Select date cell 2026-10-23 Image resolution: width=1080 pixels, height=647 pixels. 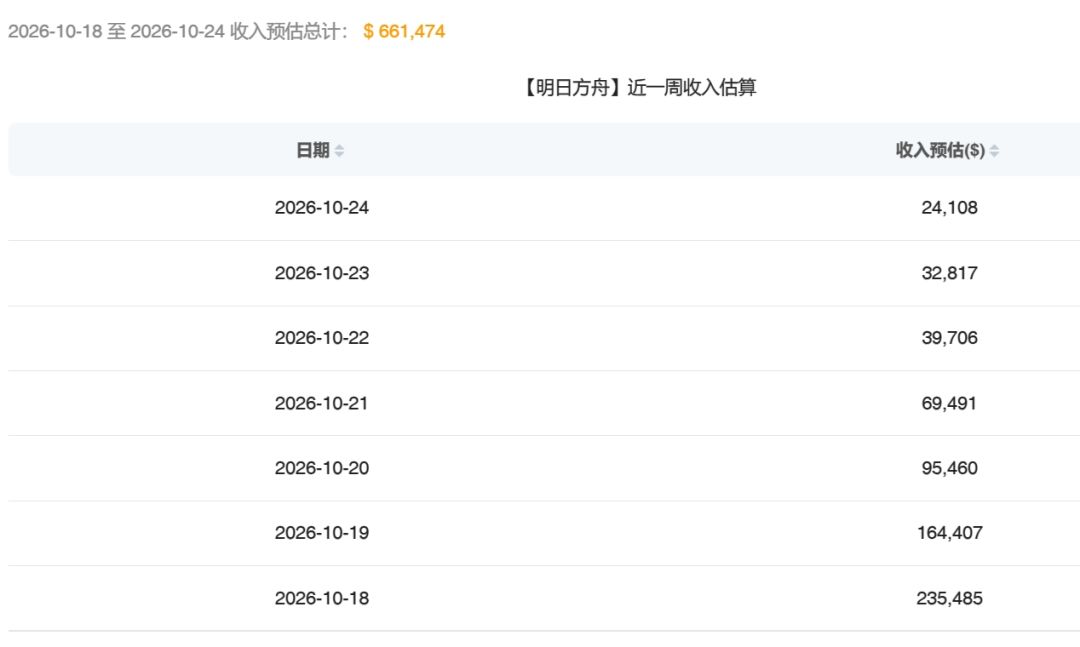pos(322,273)
